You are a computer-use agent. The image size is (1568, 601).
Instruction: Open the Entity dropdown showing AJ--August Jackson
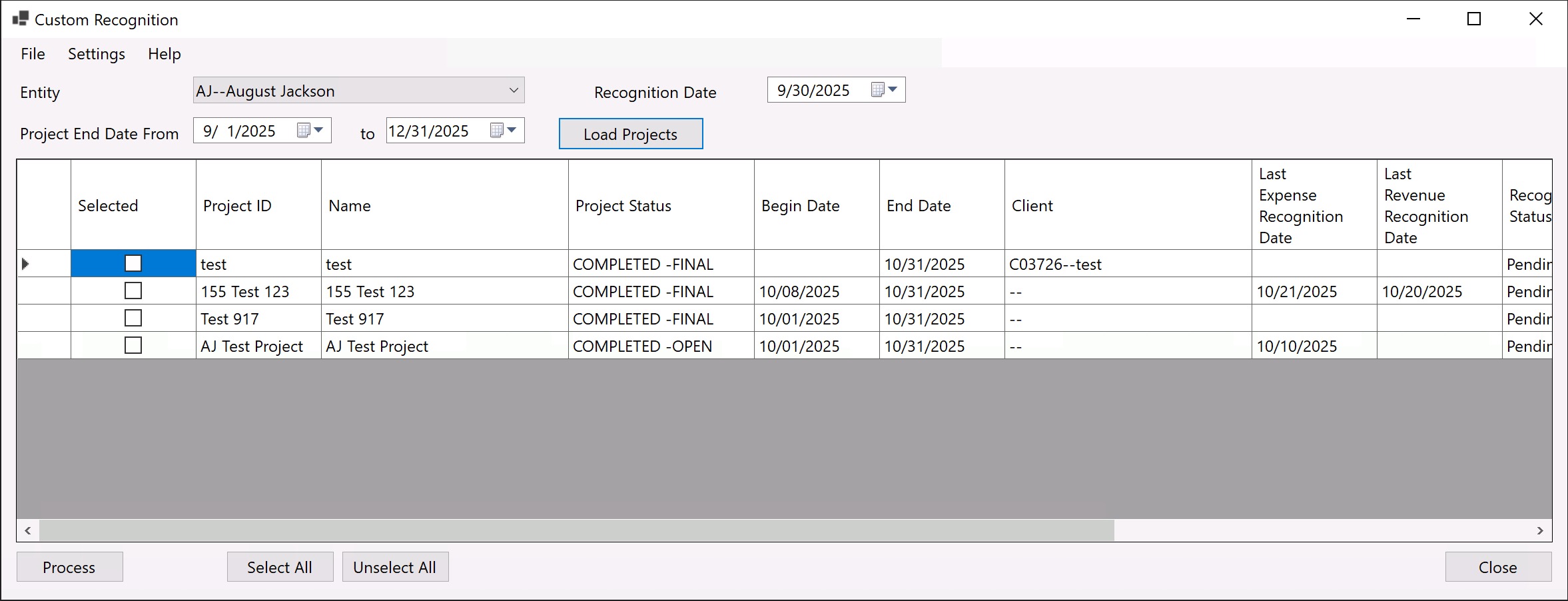(x=513, y=90)
